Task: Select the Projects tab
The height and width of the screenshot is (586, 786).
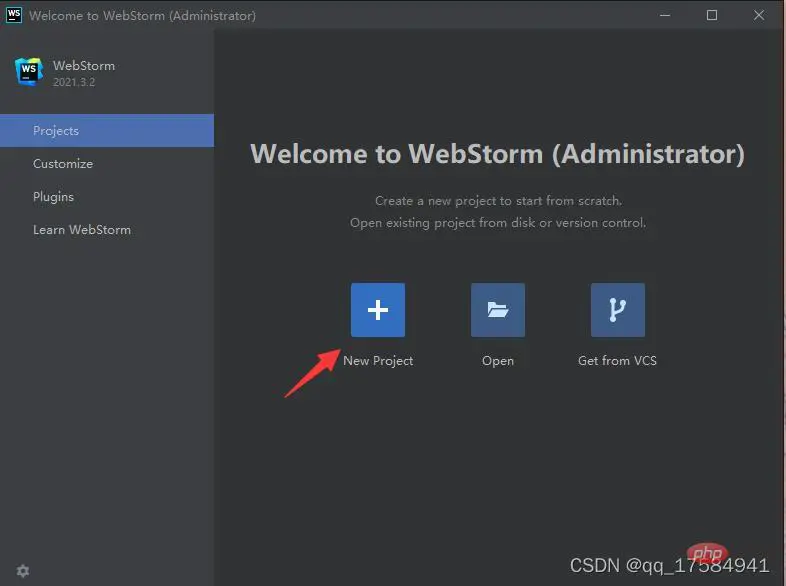Action: 107,130
